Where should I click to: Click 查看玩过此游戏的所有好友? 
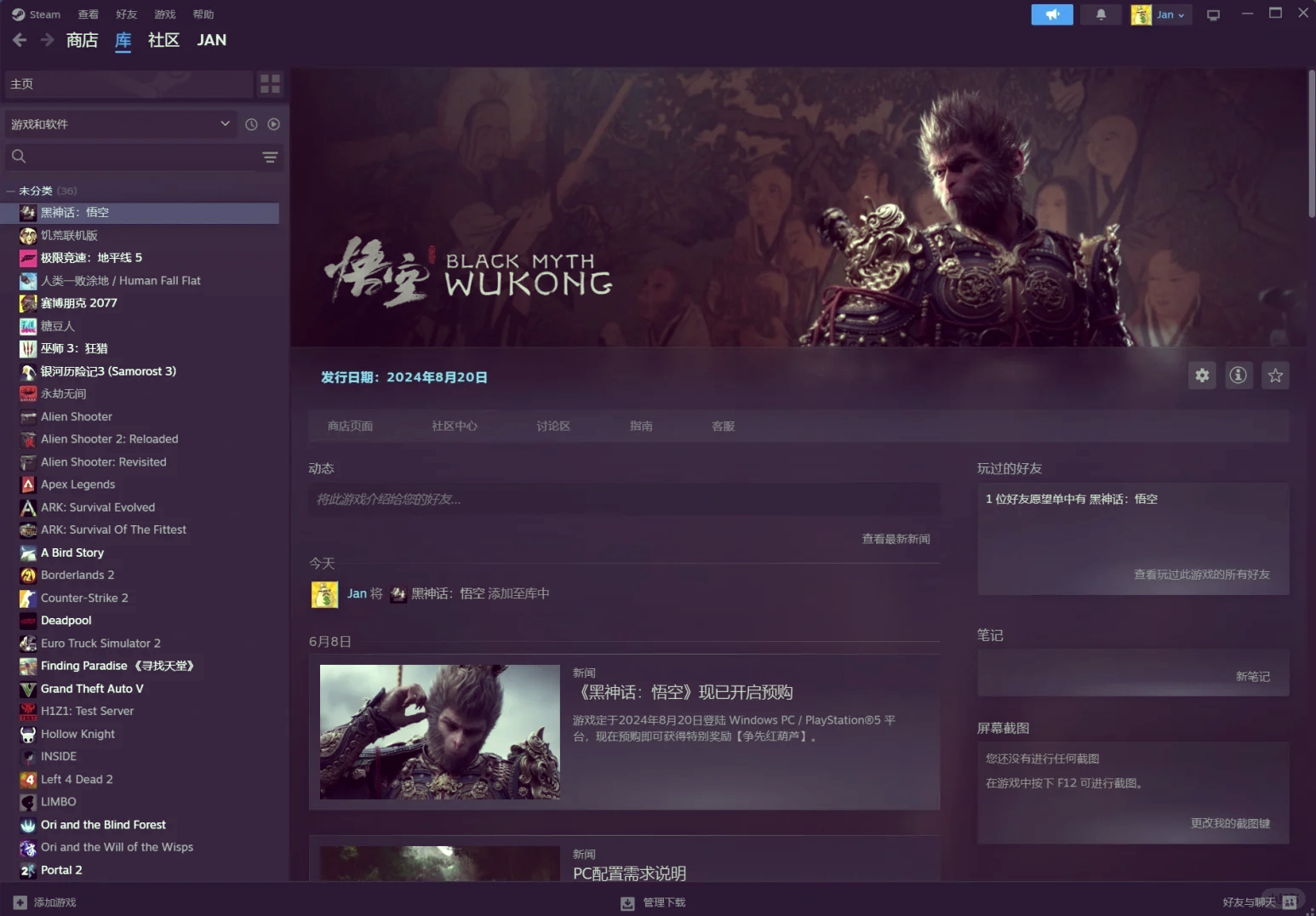coord(1201,575)
